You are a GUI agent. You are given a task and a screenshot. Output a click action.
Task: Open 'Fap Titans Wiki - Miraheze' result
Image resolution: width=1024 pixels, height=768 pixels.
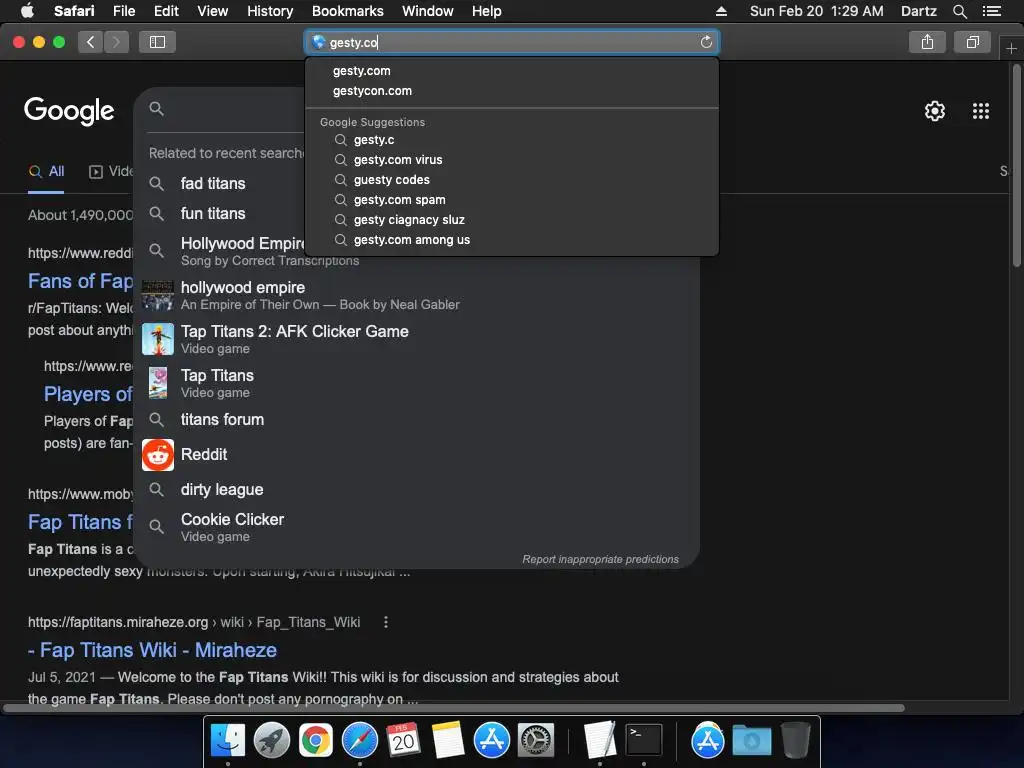coord(152,650)
